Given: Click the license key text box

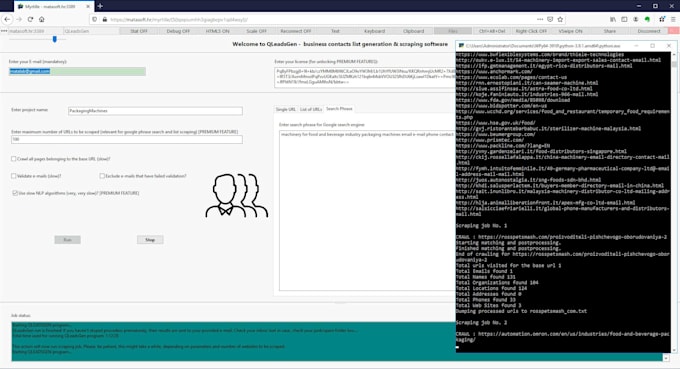Looking at the screenshot, I should click(365, 77).
